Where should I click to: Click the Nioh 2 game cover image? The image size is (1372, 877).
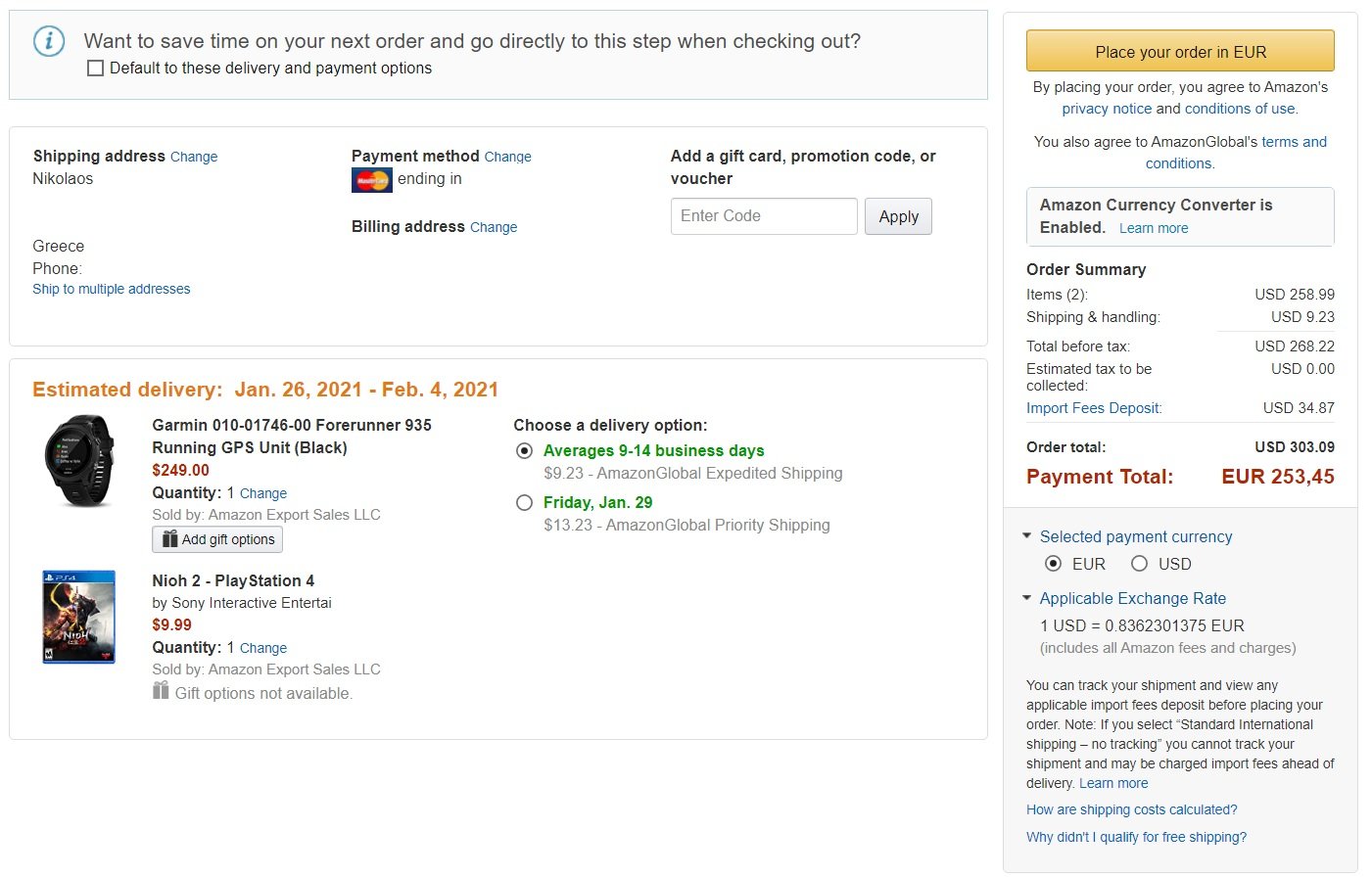point(79,617)
